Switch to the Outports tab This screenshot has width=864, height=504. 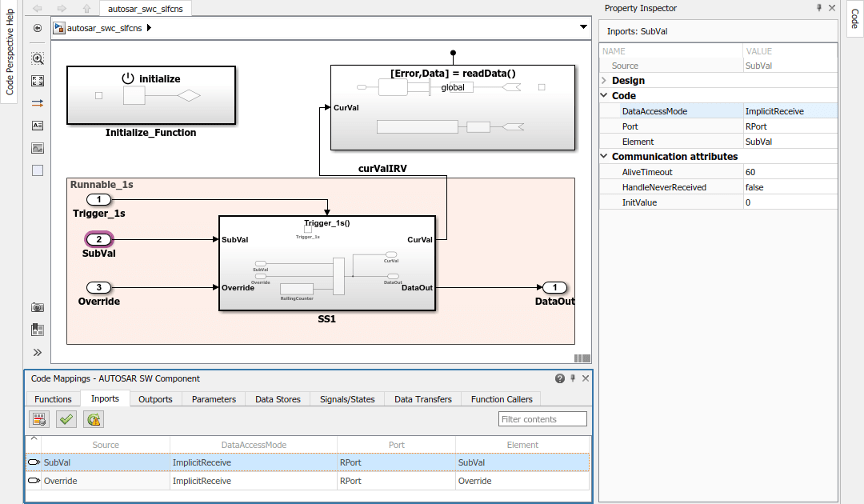pyautogui.click(x=155, y=399)
